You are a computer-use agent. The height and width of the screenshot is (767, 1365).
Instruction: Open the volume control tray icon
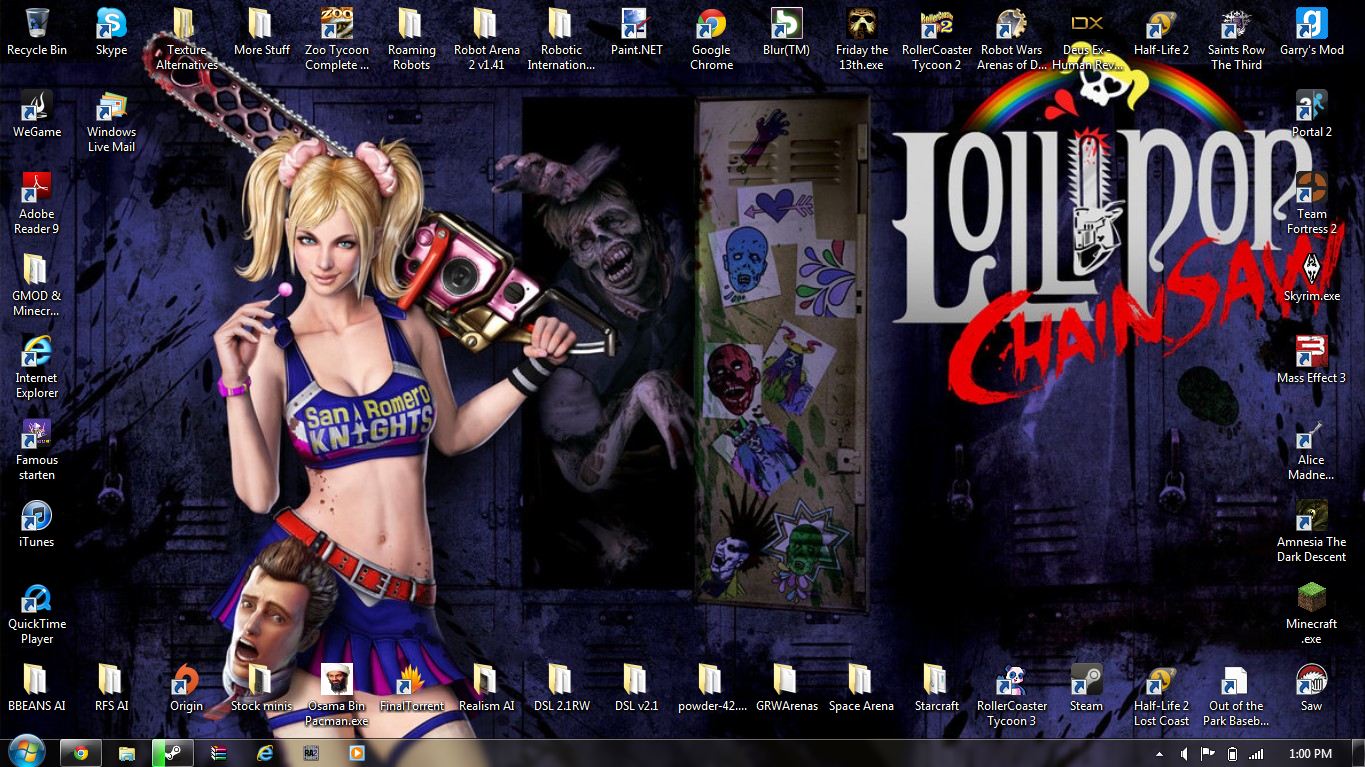coord(1184,754)
